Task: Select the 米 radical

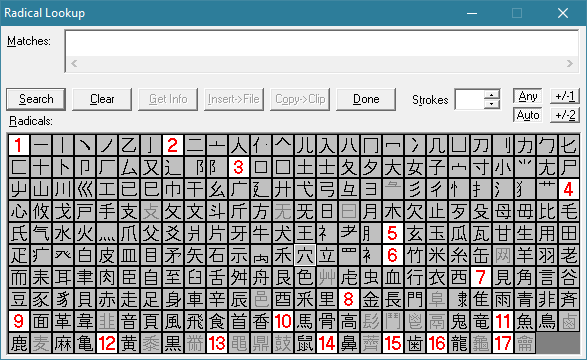Action: pos(437,255)
